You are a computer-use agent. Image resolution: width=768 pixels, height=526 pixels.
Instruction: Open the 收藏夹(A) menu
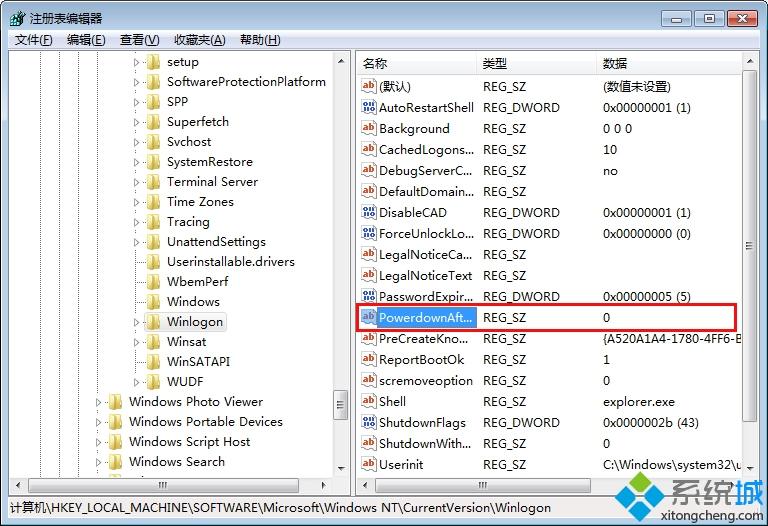pos(199,40)
